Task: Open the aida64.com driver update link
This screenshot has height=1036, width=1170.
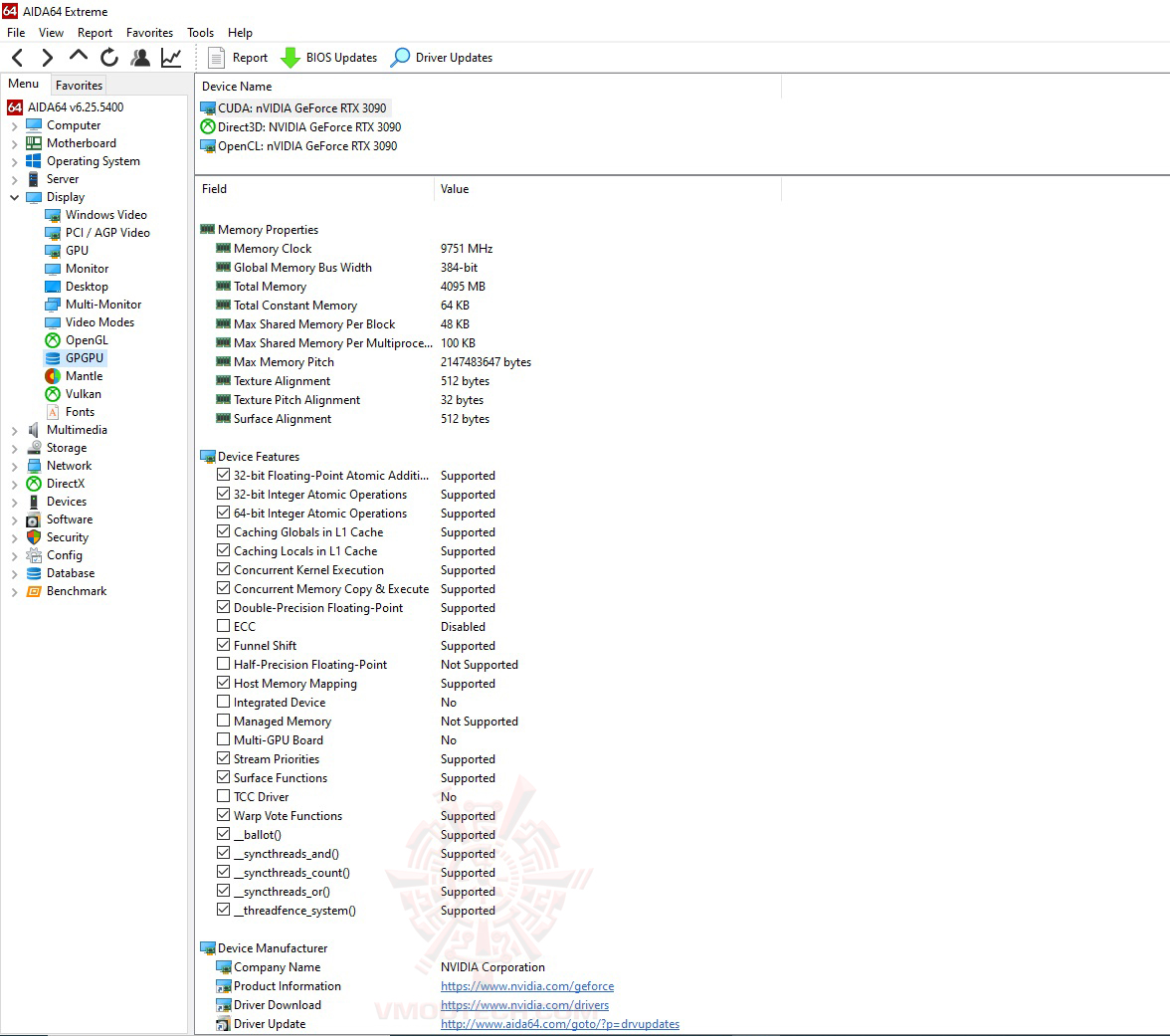Action: pyautogui.click(x=559, y=1024)
